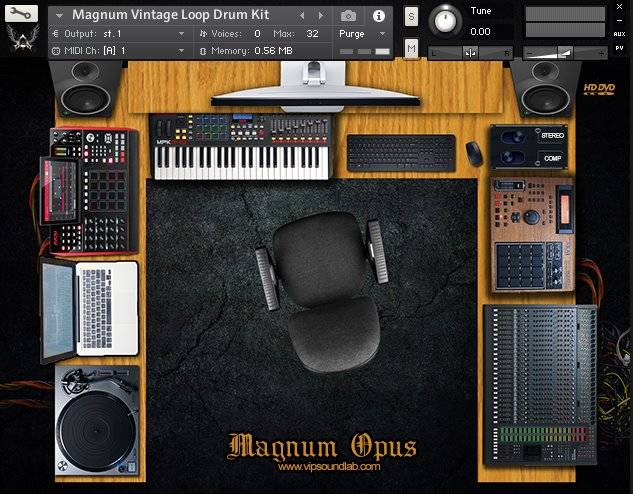Select previous instrument with the left arrow
This screenshot has width=633, height=494.
tap(302, 16)
